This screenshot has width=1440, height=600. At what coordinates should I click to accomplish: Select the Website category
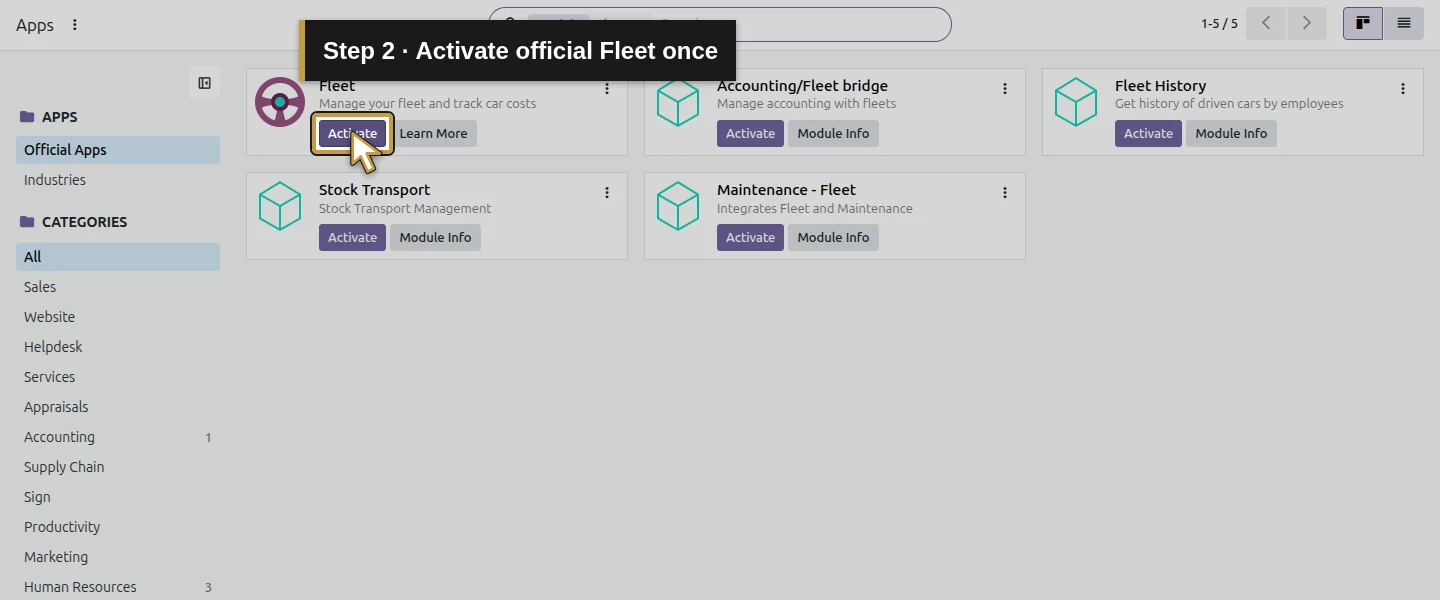click(x=118, y=317)
